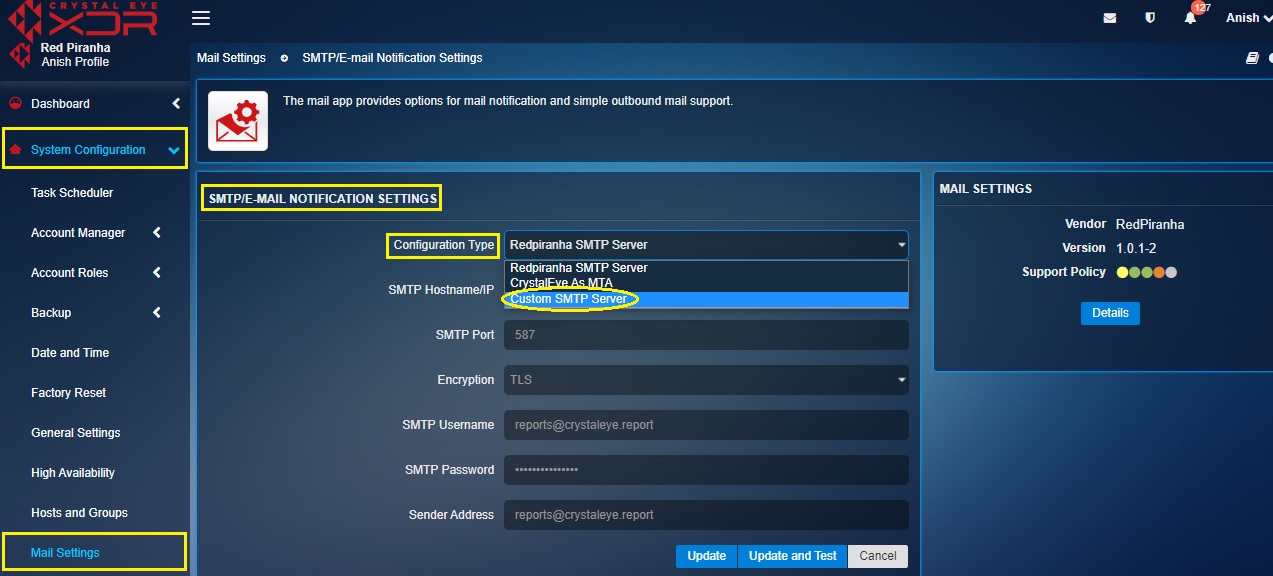This screenshot has width=1273, height=576.
Task: Click the System Configuration home icon
Action: click(15, 150)
